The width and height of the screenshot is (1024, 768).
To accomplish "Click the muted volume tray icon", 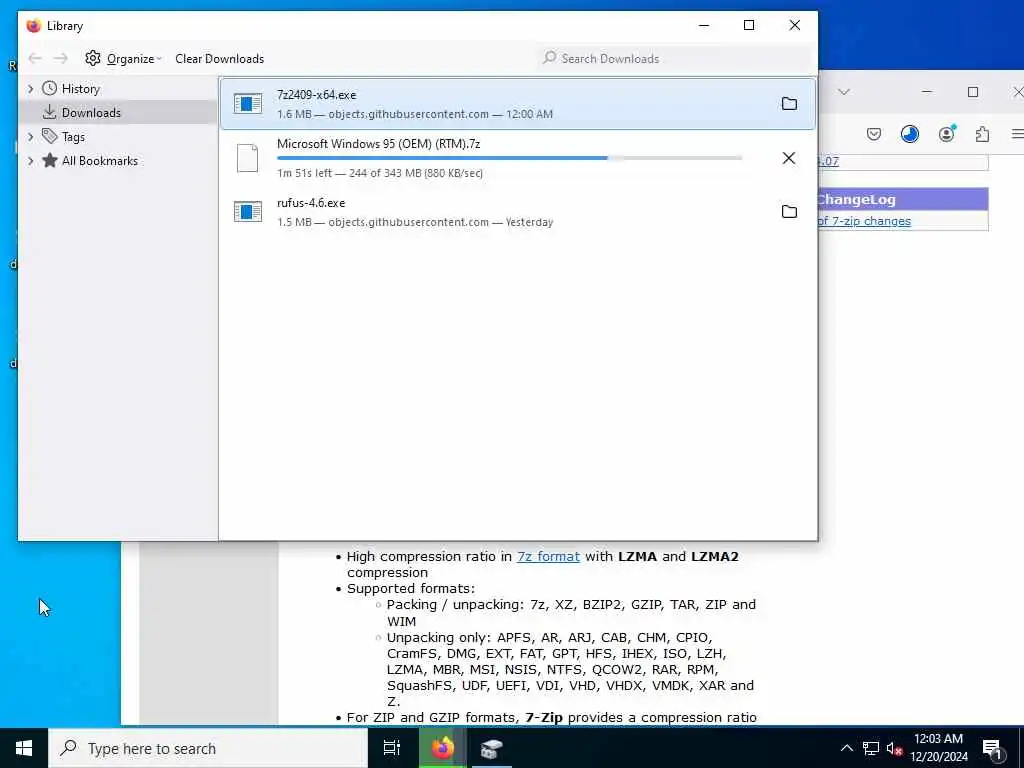I will (894, 749).
